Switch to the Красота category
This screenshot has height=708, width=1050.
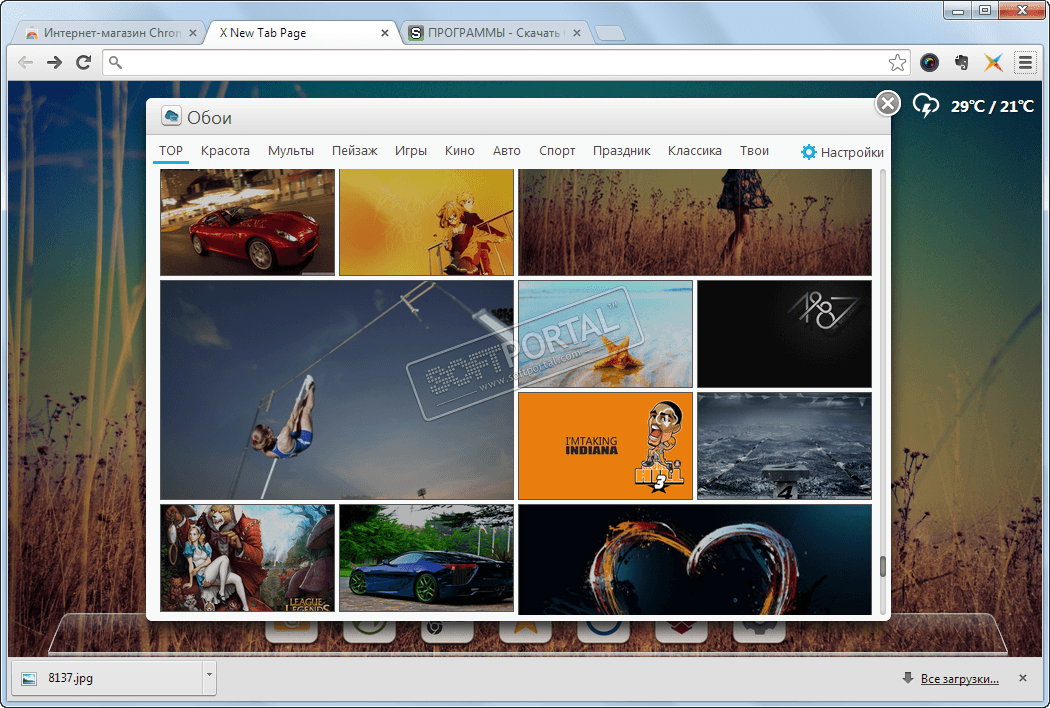(225, 151)
